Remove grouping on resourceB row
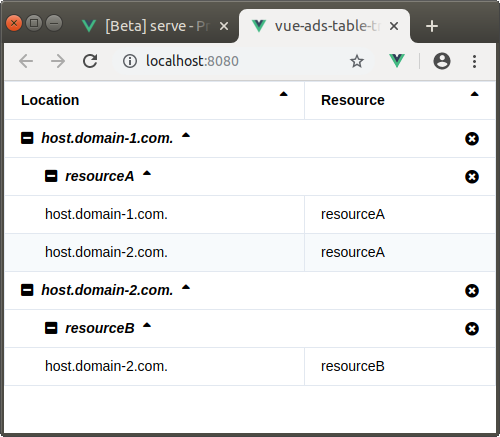Viewport: 500px width, 437px height. click(x=472, y=329)
